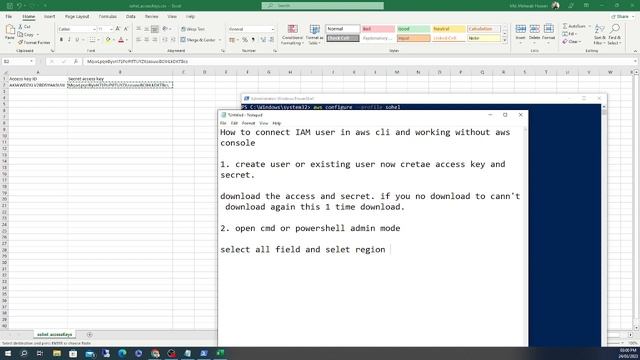Click the Decrease Decimal icon
This screenshot has height=360, width=640.
[272, 40]
